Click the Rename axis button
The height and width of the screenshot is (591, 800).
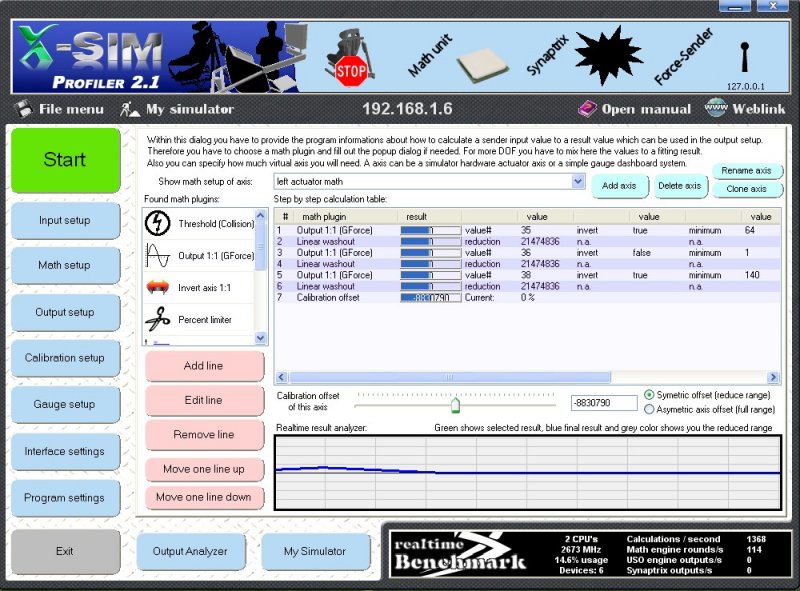[x=746, y=170]
